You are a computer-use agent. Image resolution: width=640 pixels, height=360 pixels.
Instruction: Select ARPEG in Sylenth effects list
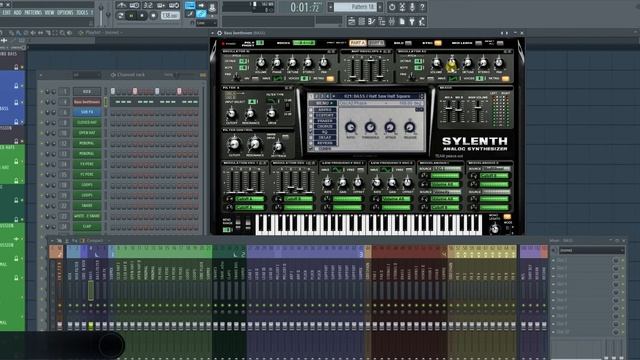pos(324,110)
